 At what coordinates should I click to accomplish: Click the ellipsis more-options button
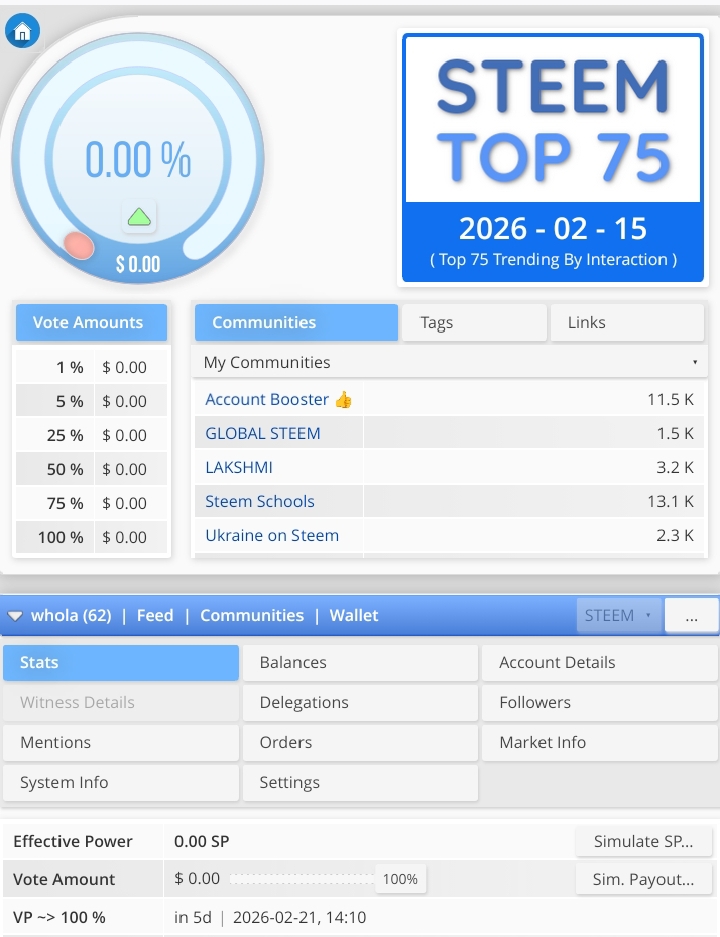tap(691, 616)
